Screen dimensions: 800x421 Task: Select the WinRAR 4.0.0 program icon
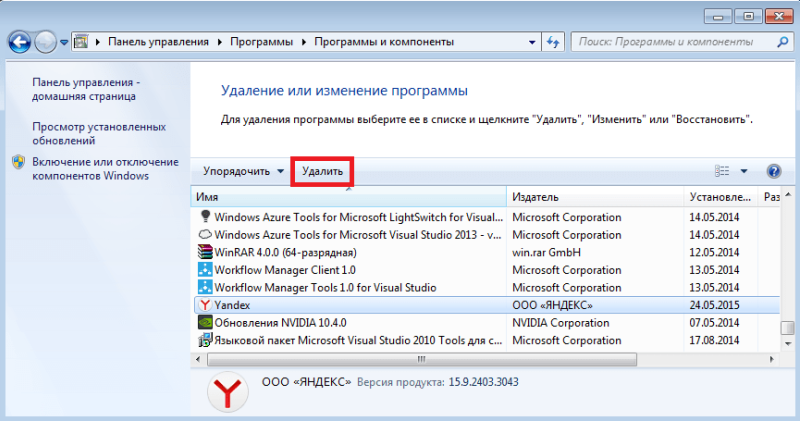tap(205, 252)
